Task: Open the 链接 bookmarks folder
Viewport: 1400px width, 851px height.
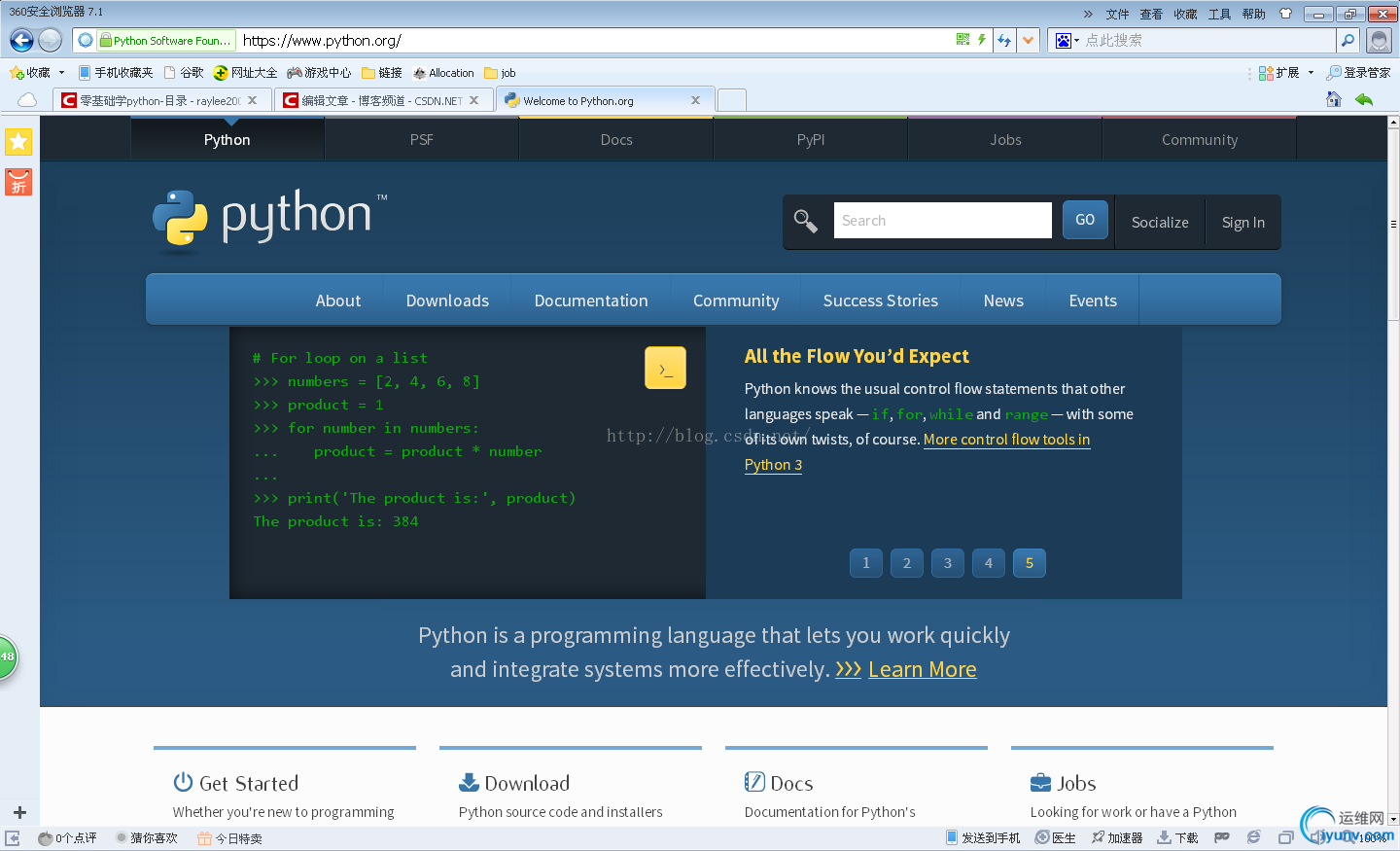Action: [x=381, y=73]
